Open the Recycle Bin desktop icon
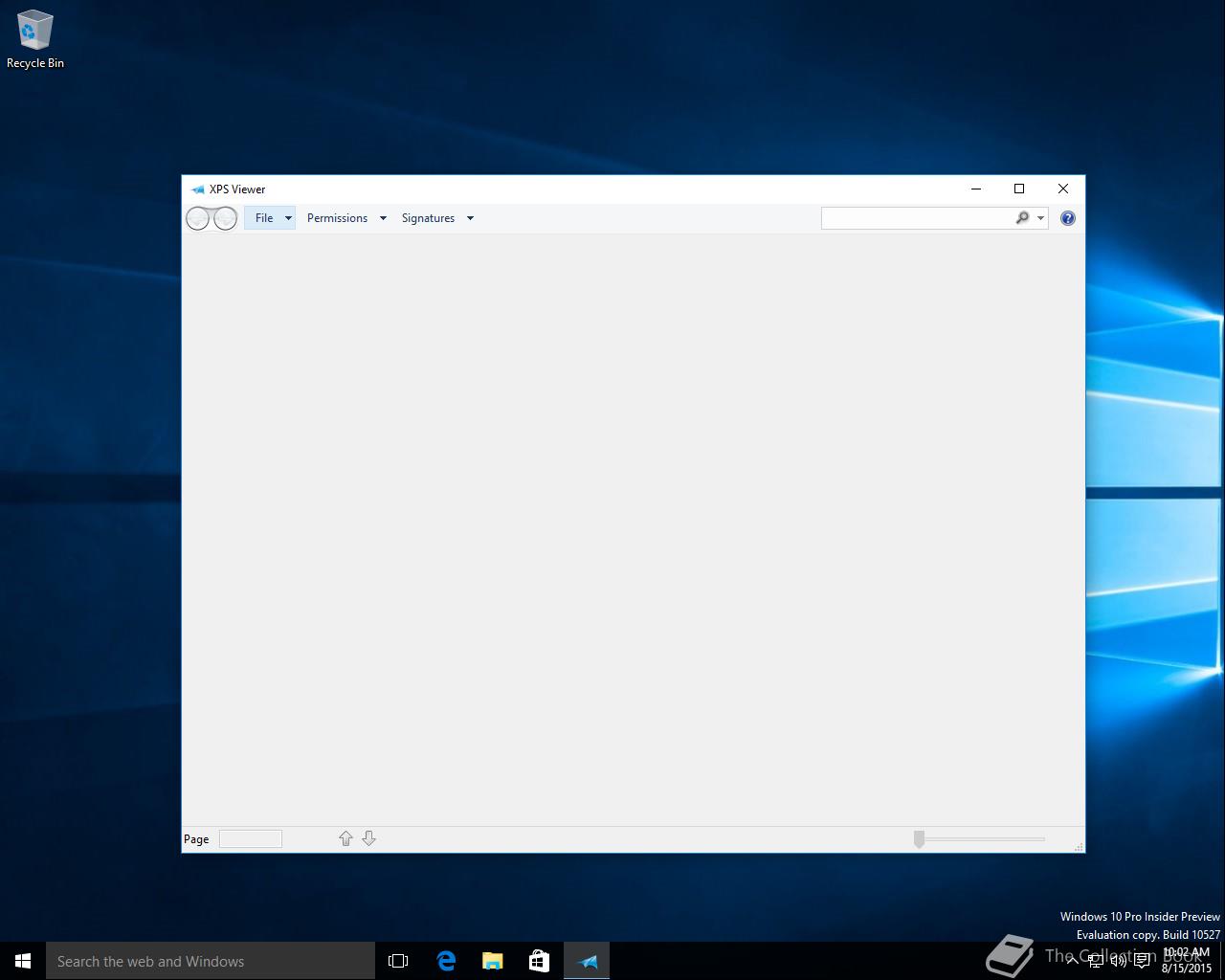This screenshot has height=980, width=1225. tap(35, 40)
